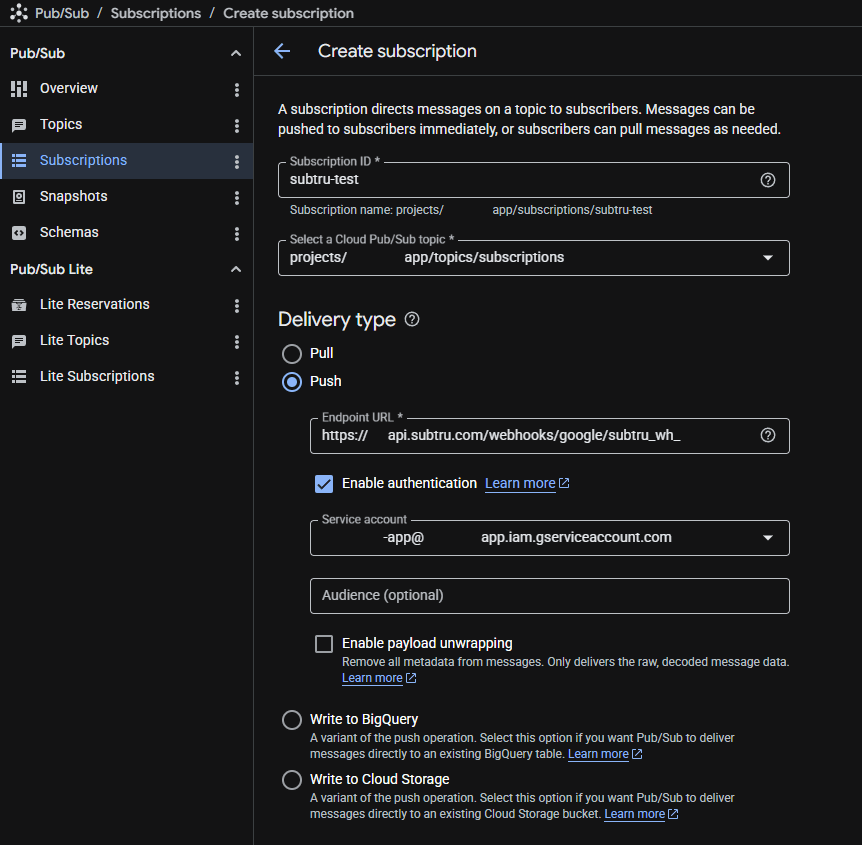Collapse the Pub/Sub sidebar section
This screenshot has height=845, width=862.
(x=236, y=53)
